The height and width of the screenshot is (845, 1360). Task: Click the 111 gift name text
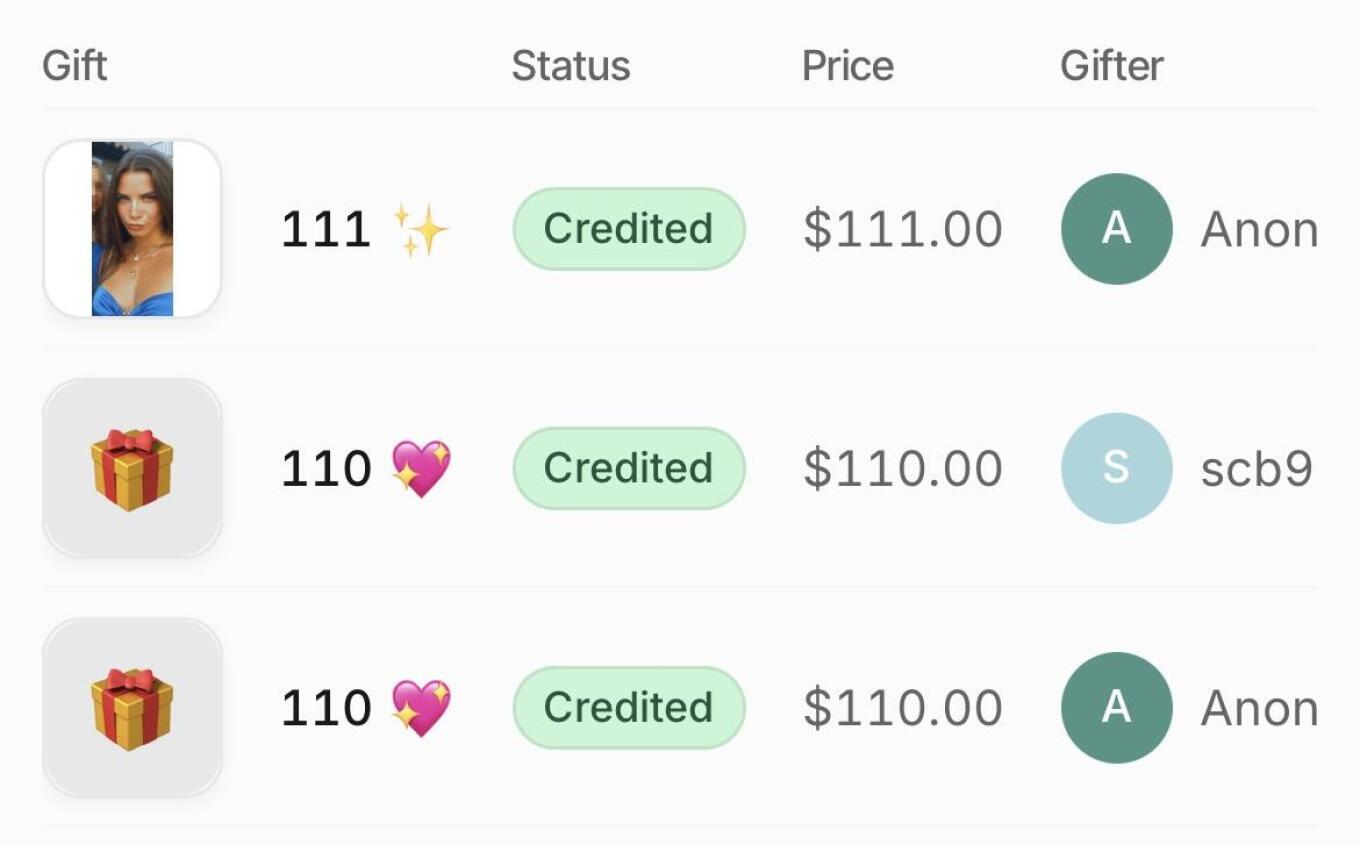pyautogui.click(x=326, y=230)
